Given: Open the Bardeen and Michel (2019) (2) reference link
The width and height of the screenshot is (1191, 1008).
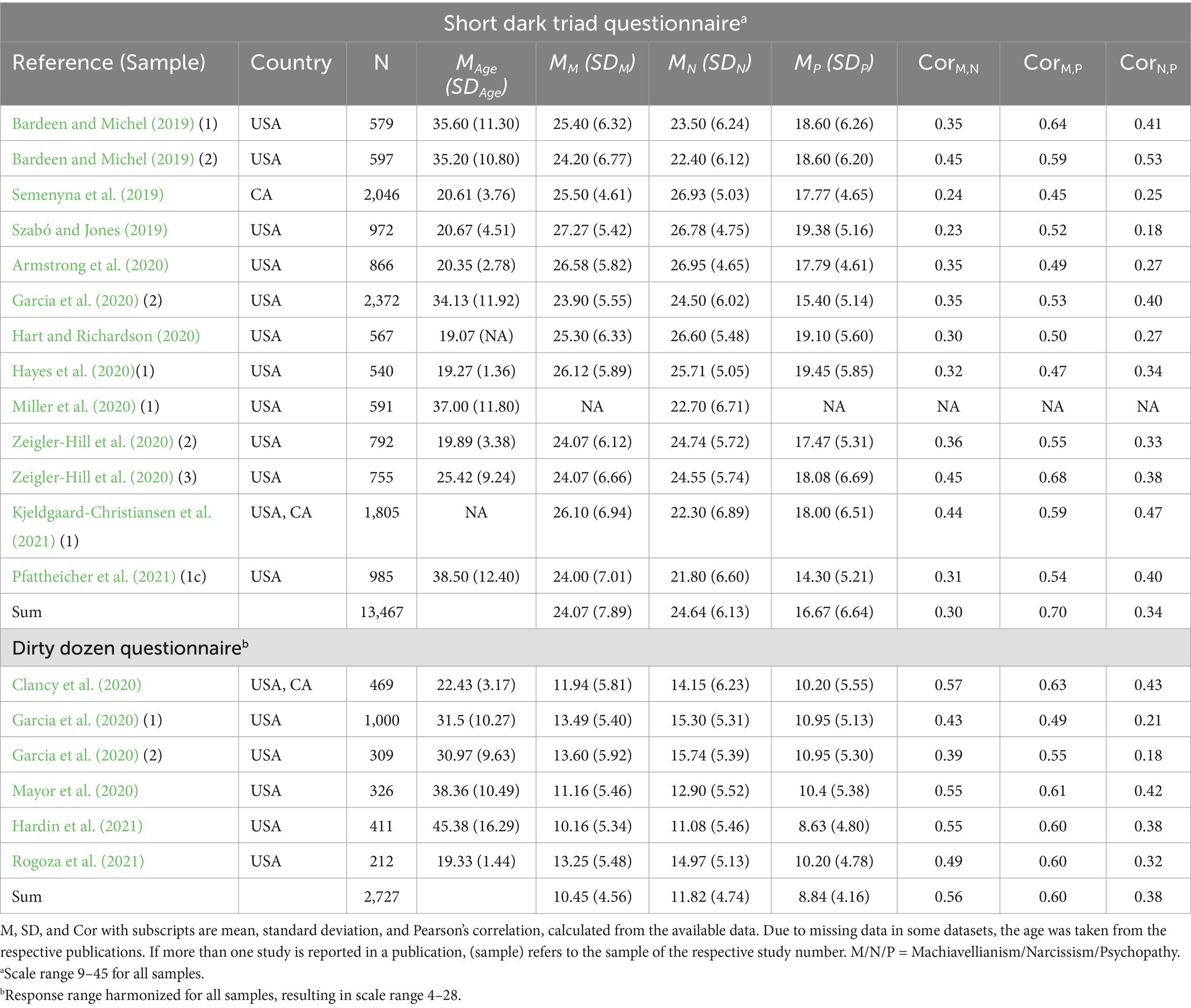Looking at the screenshot, I should coord(103,159).
